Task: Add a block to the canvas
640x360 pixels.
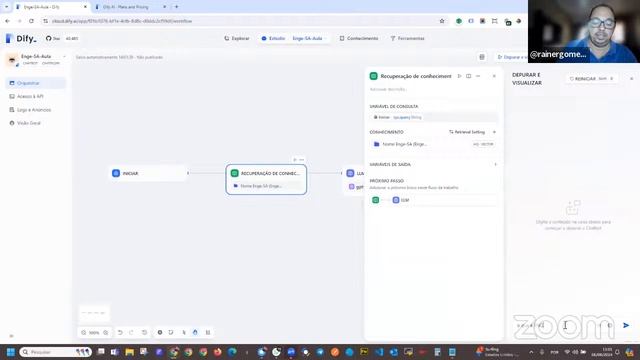Action: tap(160, 333)
